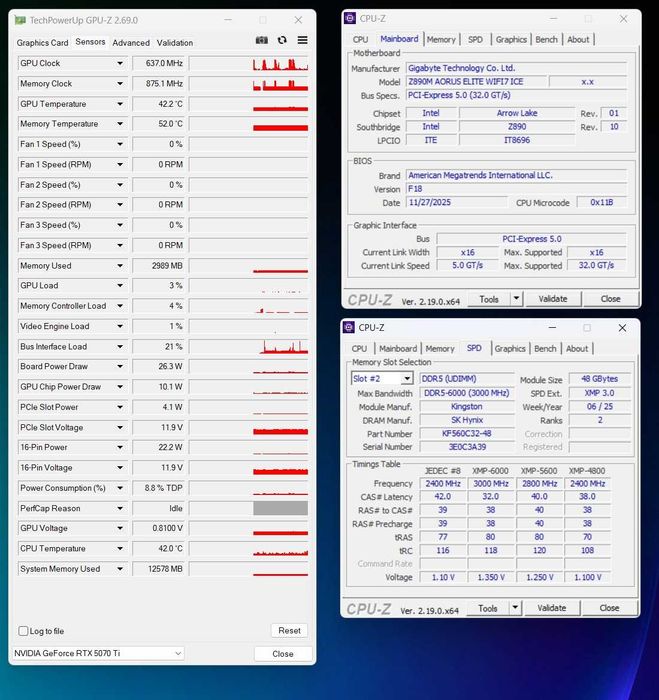The image size is (659, 700).
Task: Click the CPU-Z Mainboard window app icon
Action: click(x=350, y=18)
